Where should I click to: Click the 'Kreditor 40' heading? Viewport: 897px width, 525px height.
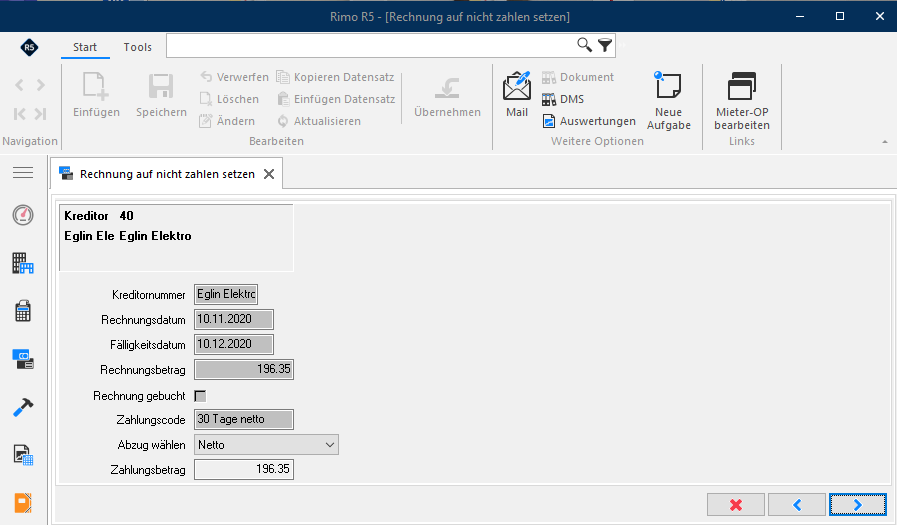coord(98,216)
